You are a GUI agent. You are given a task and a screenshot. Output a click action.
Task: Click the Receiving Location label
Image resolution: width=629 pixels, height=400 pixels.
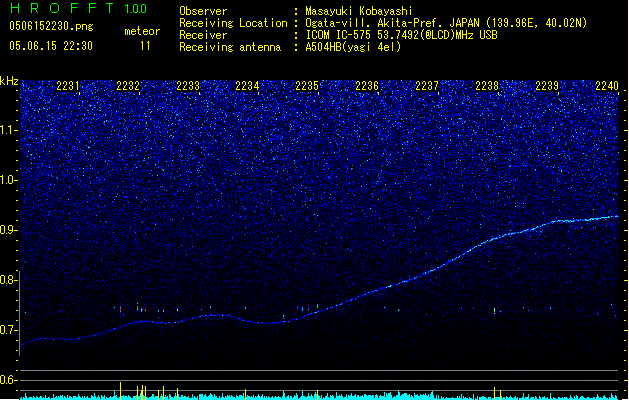(x=233, y=23)
